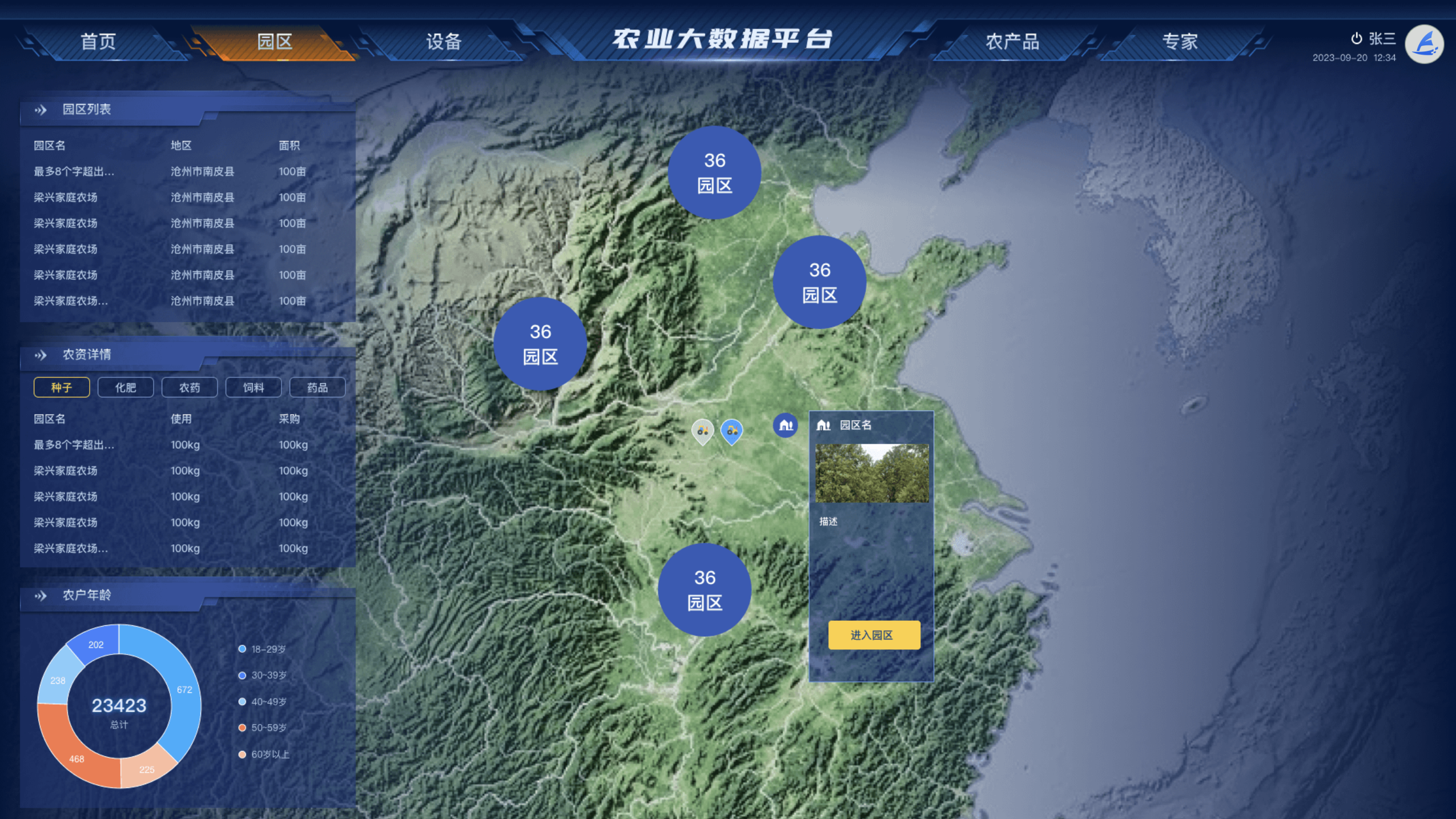
Task: Open the 农产品 navigation tab
Action: 1012,41
